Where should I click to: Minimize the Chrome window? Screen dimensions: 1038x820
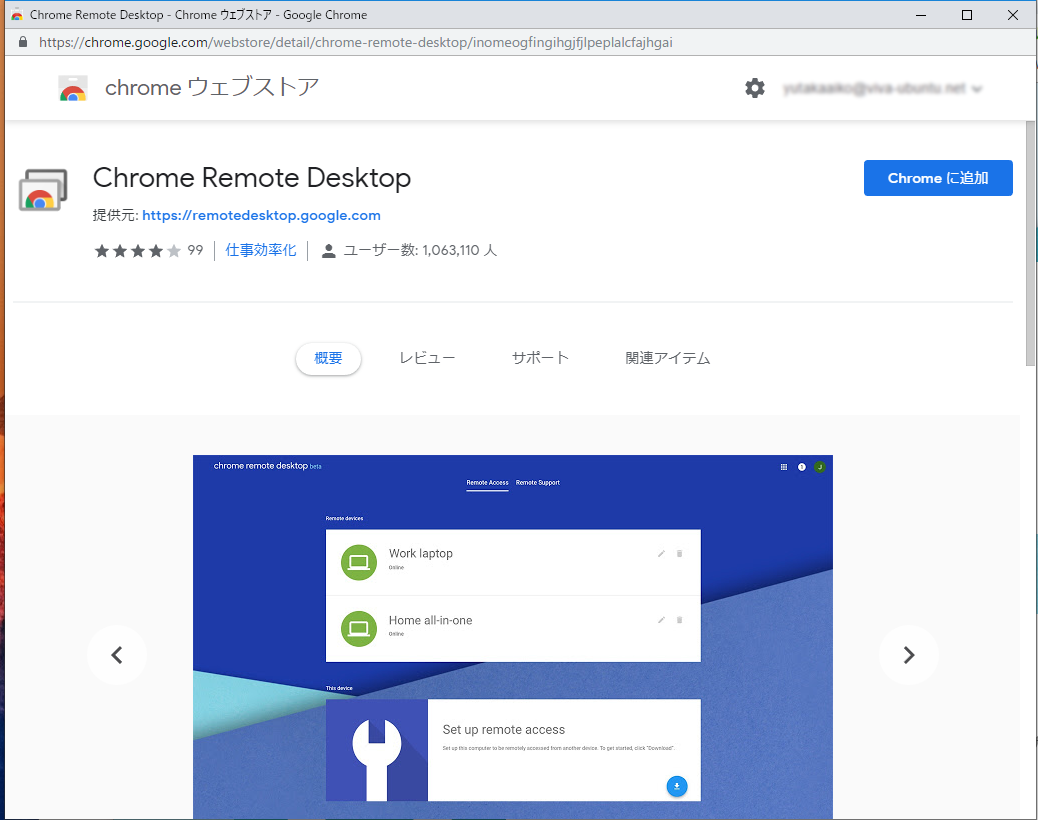(921, 15)
